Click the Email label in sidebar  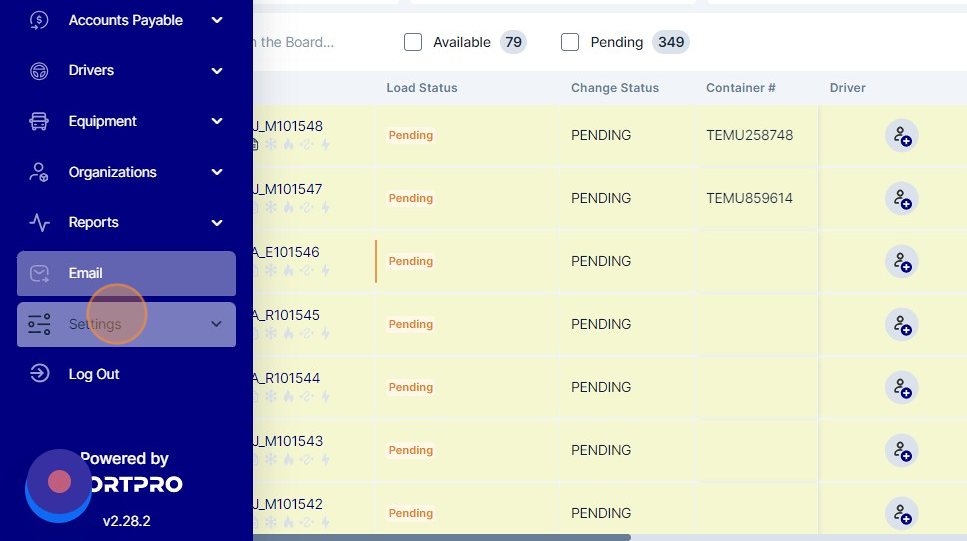[85, 273]
